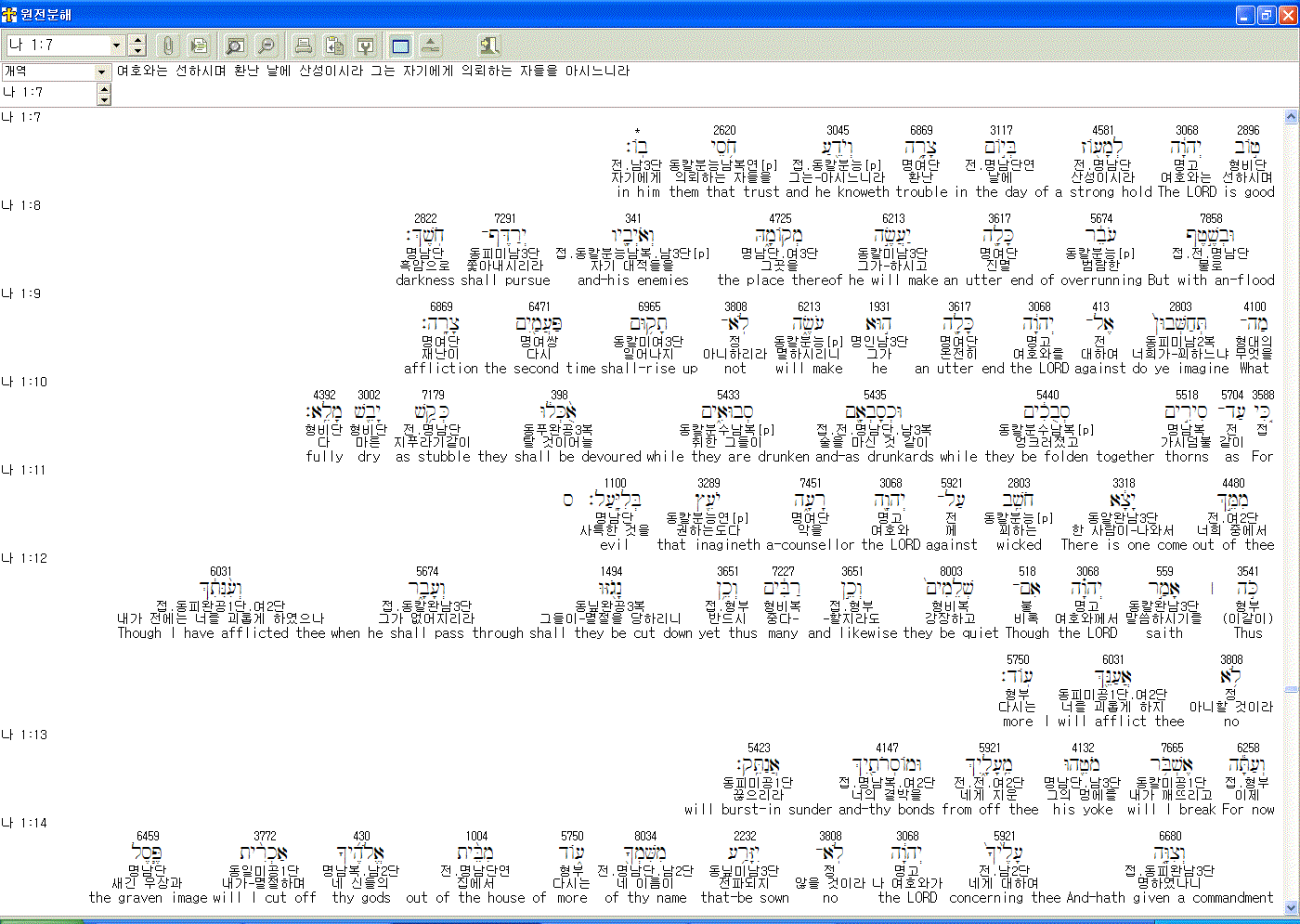Image resolution: width=1300 pixels, height=924 pixels.
Task: Click Strong's number 1100
Action: pos(615,483)
